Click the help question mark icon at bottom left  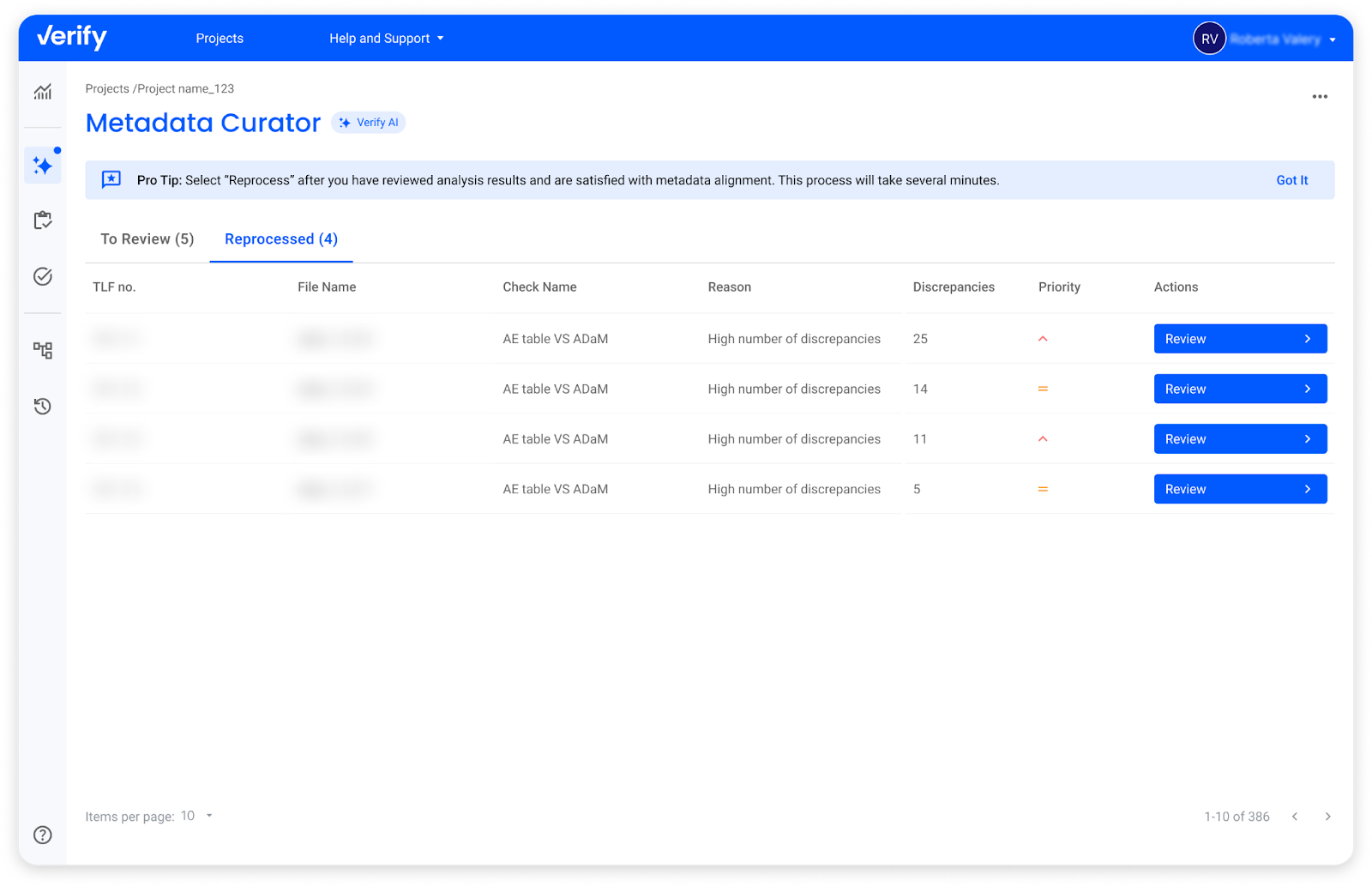43,834
